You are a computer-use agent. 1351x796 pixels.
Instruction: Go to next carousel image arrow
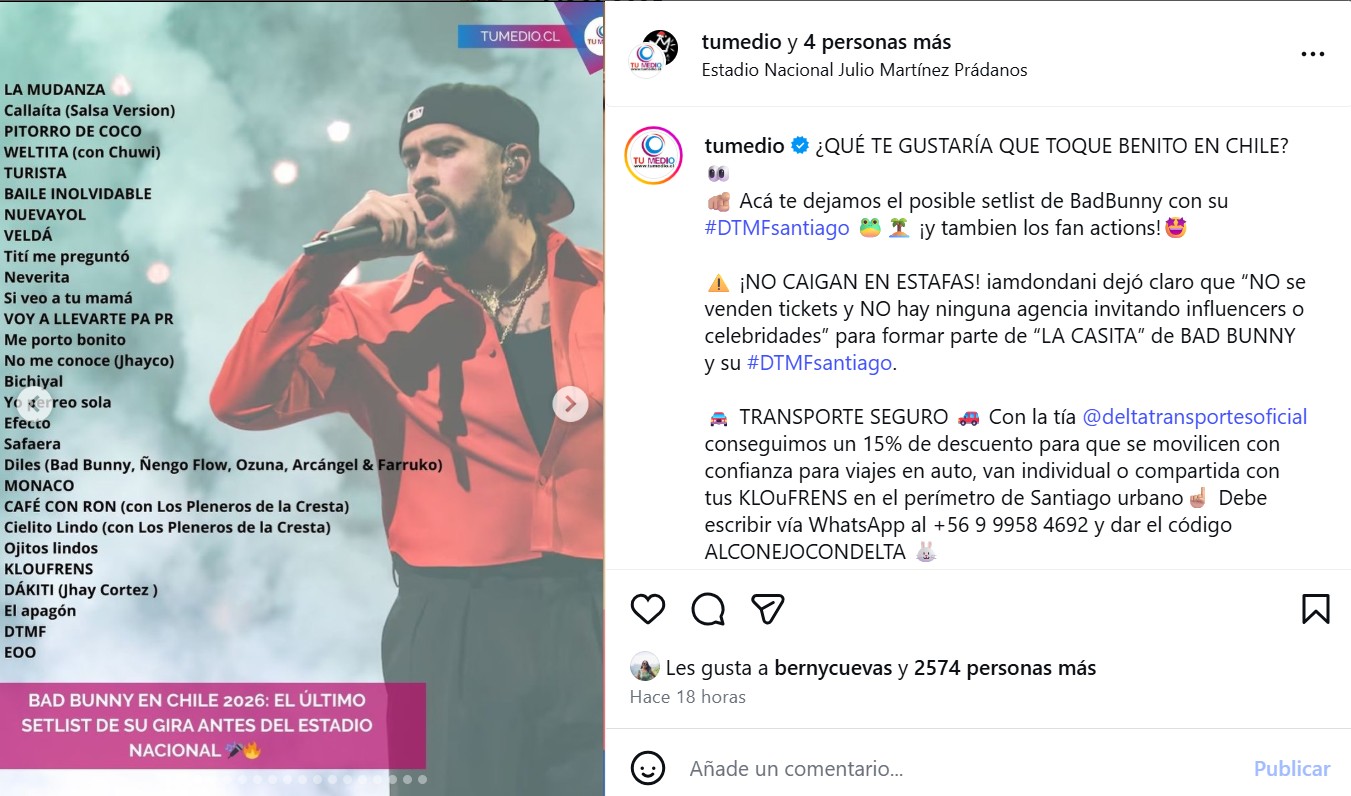tap(570, 404)
